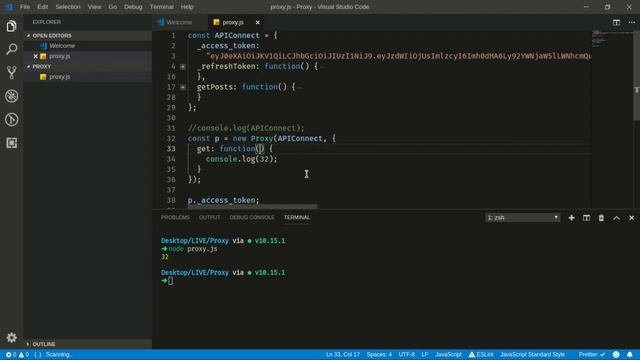Open the editor More Actions ellipsis
Viewport: 640px width, 360px height.
631,22
